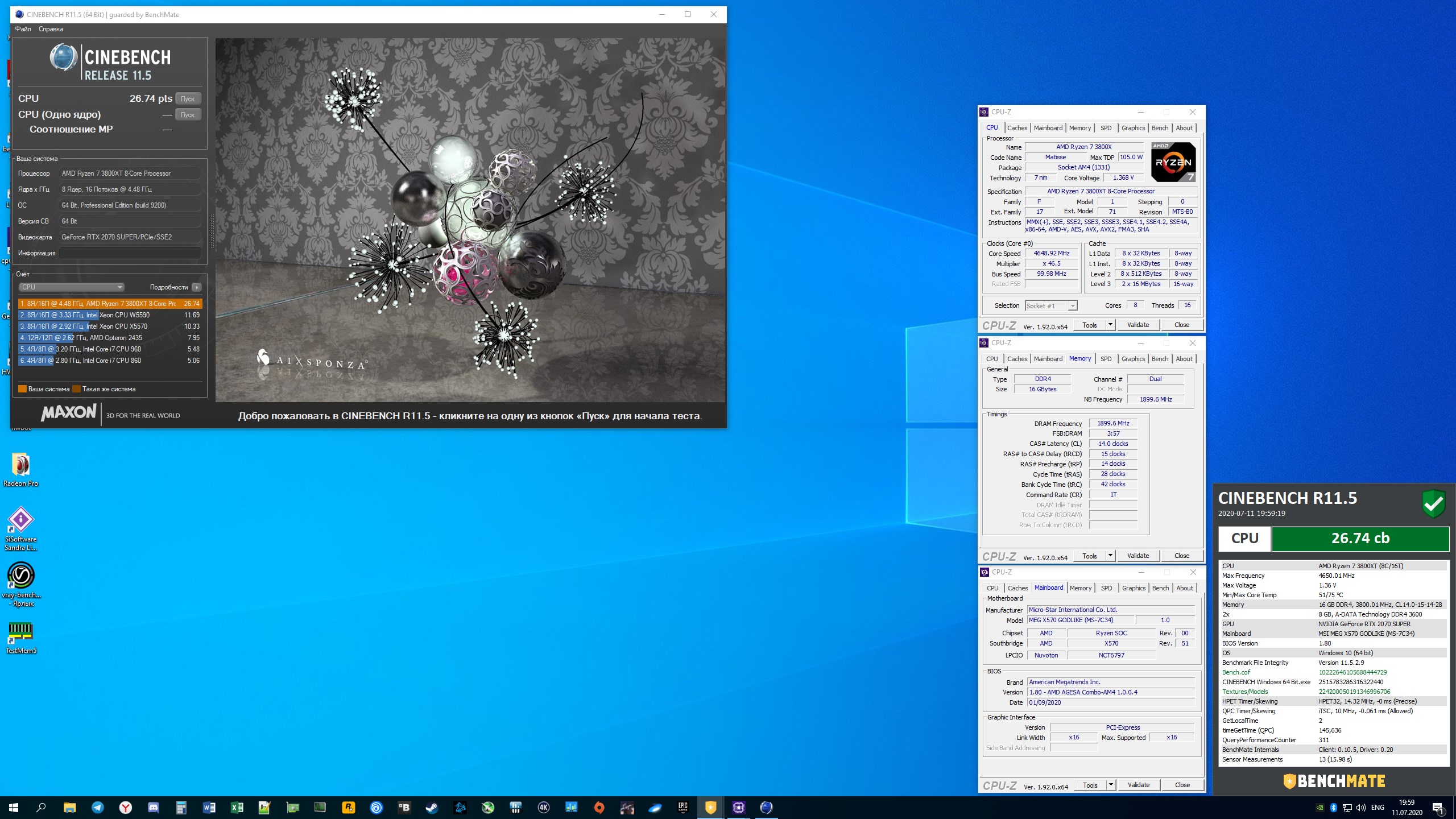Launch Microsoft Word from the taskbar
Screen dimensions: 1456x819
point(209,807)
